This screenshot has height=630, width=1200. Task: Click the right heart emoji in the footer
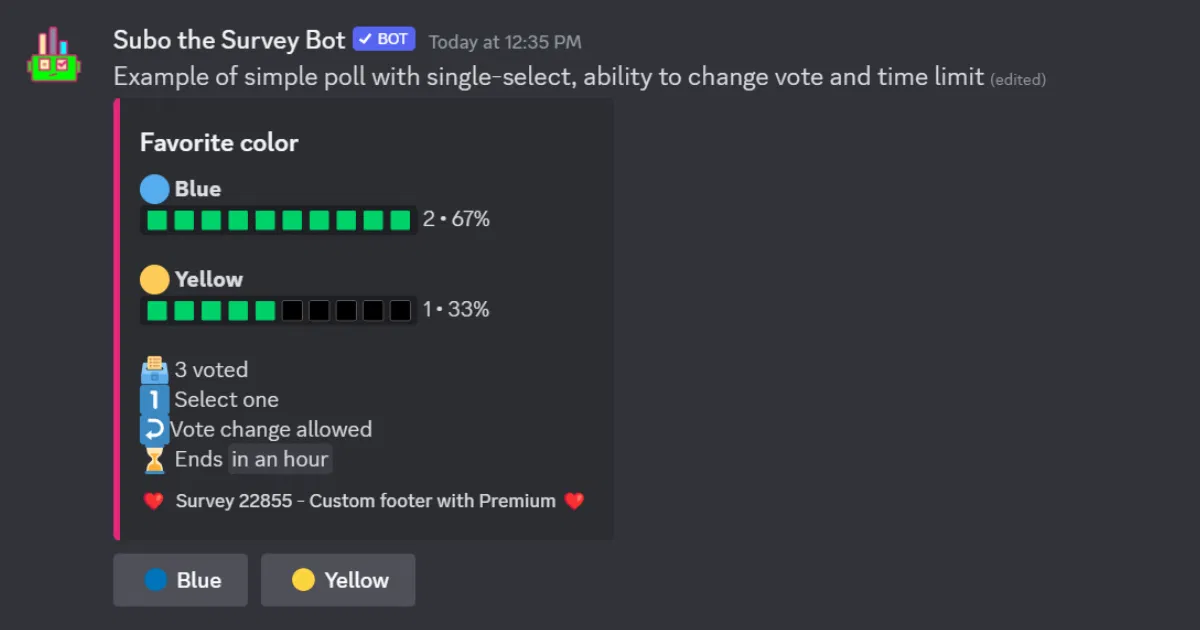pos(574,501)
